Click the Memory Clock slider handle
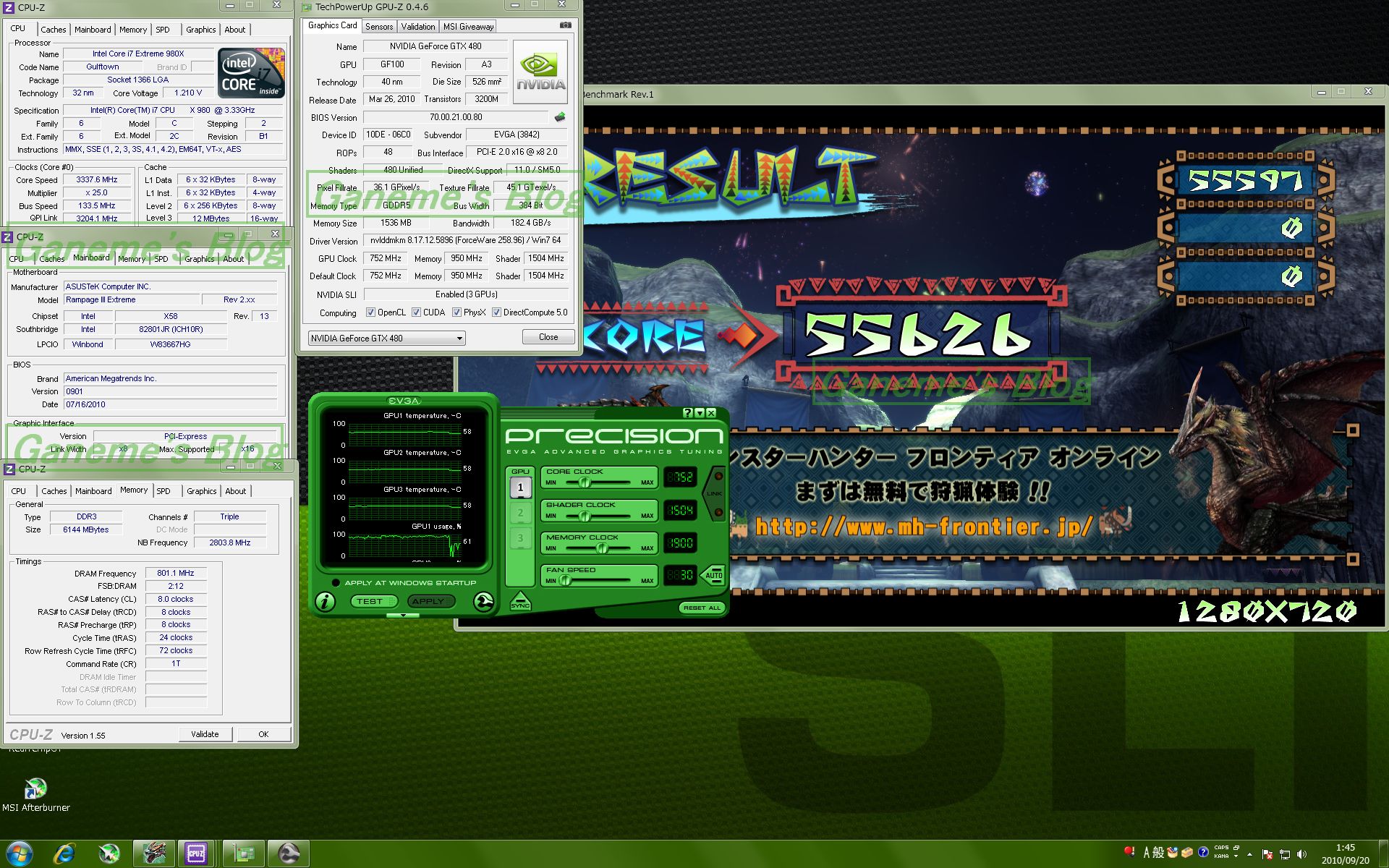This screenshot has height=868, width=1389. click(602, 548)
